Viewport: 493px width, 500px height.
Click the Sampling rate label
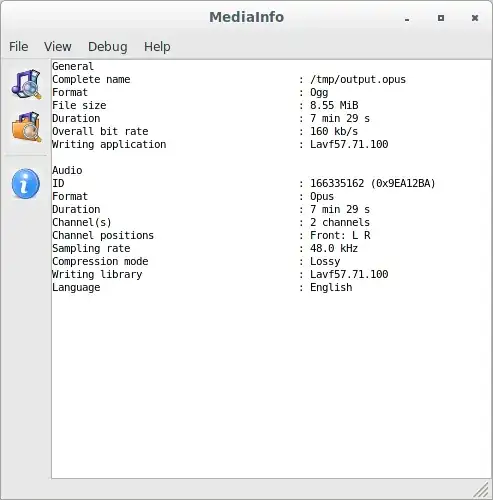91,248
